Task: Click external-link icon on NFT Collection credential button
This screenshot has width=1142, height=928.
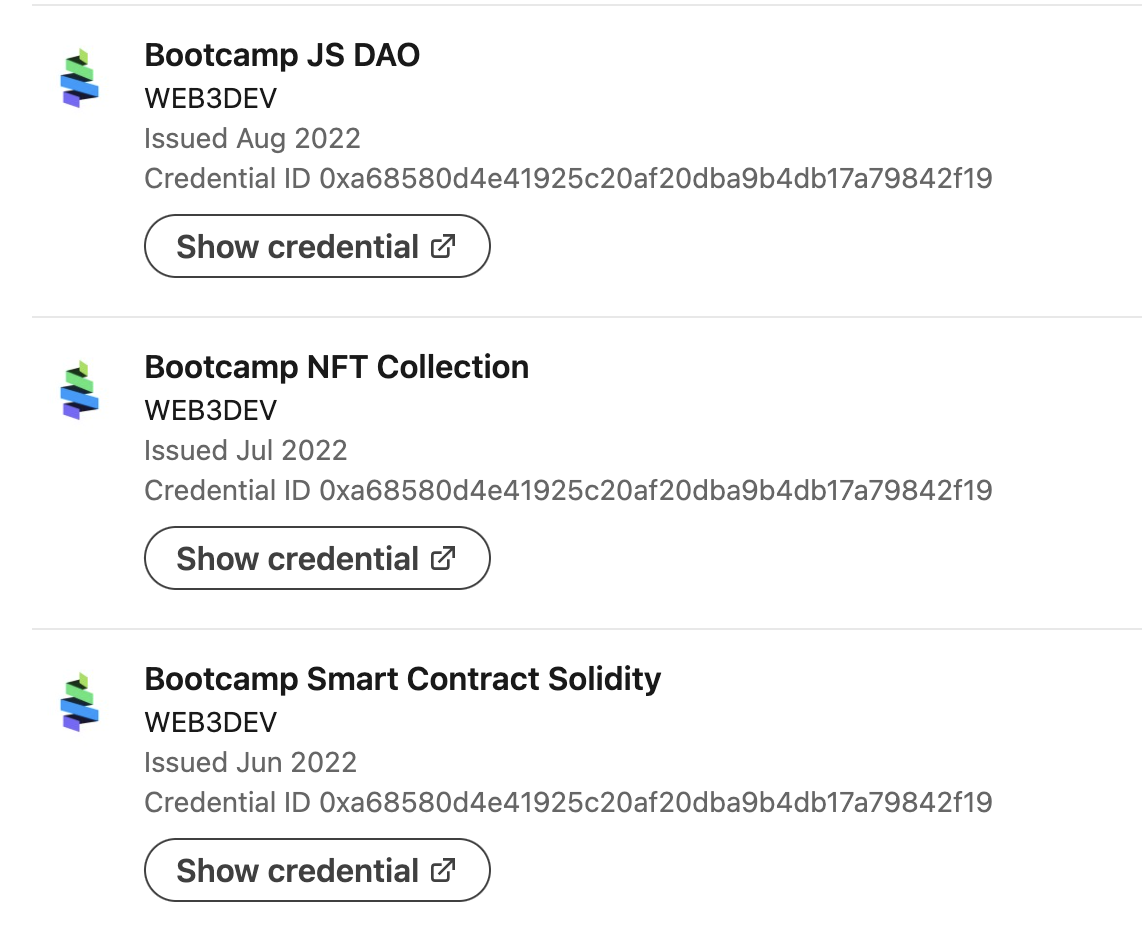Action: pyautogui.click(x=443, y=558)
